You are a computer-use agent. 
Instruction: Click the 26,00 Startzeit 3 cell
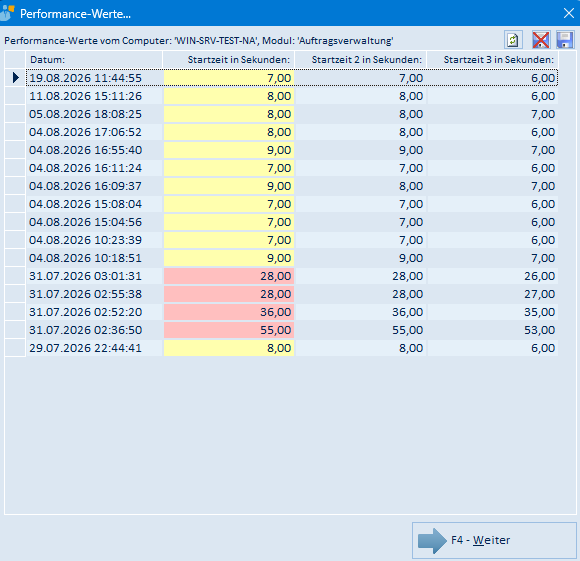493,276
